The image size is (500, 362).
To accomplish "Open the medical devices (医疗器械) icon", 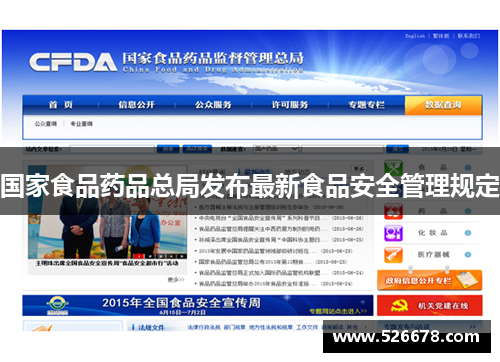I will tap(393, 255).
